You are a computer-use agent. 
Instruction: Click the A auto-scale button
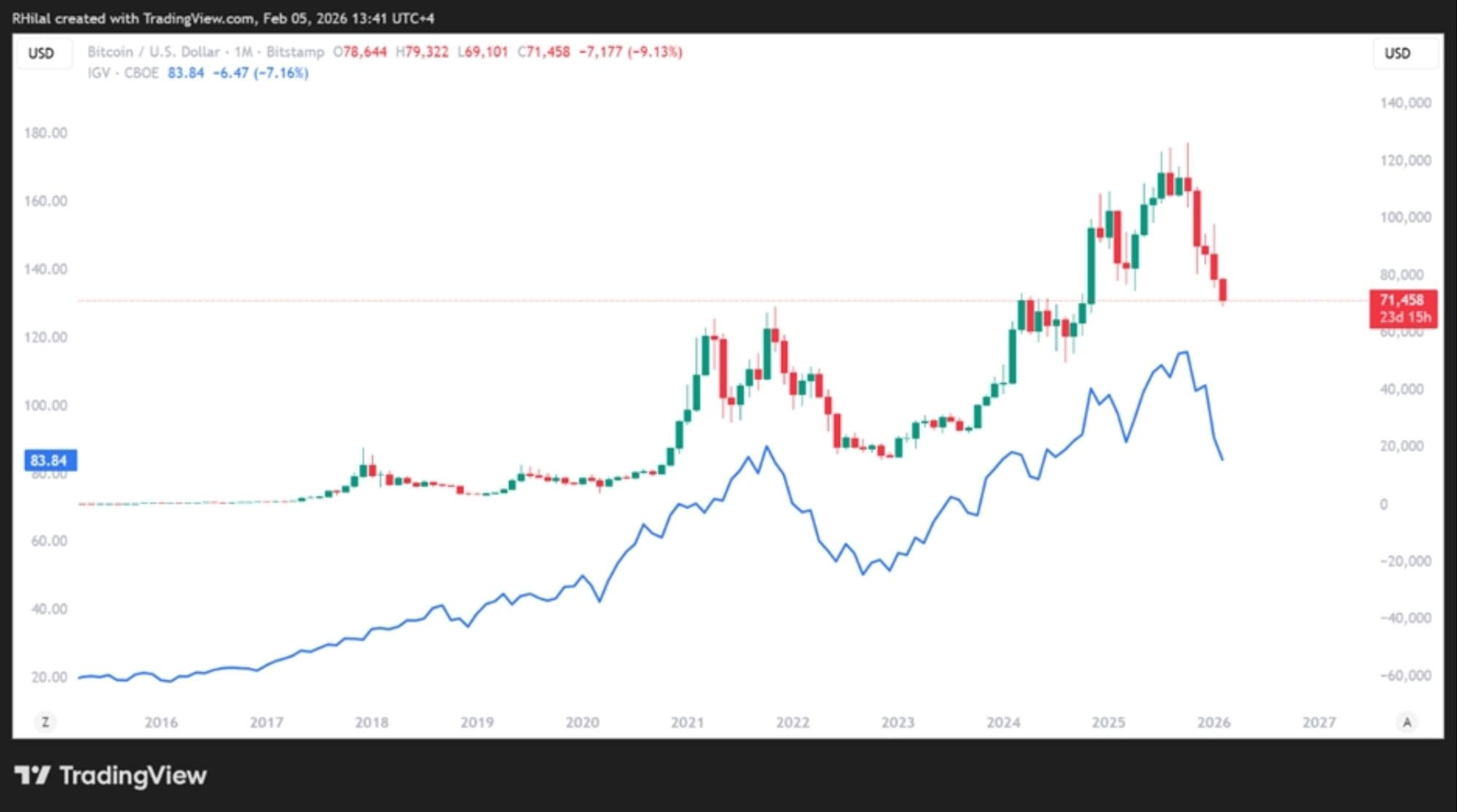[1407, 722]
